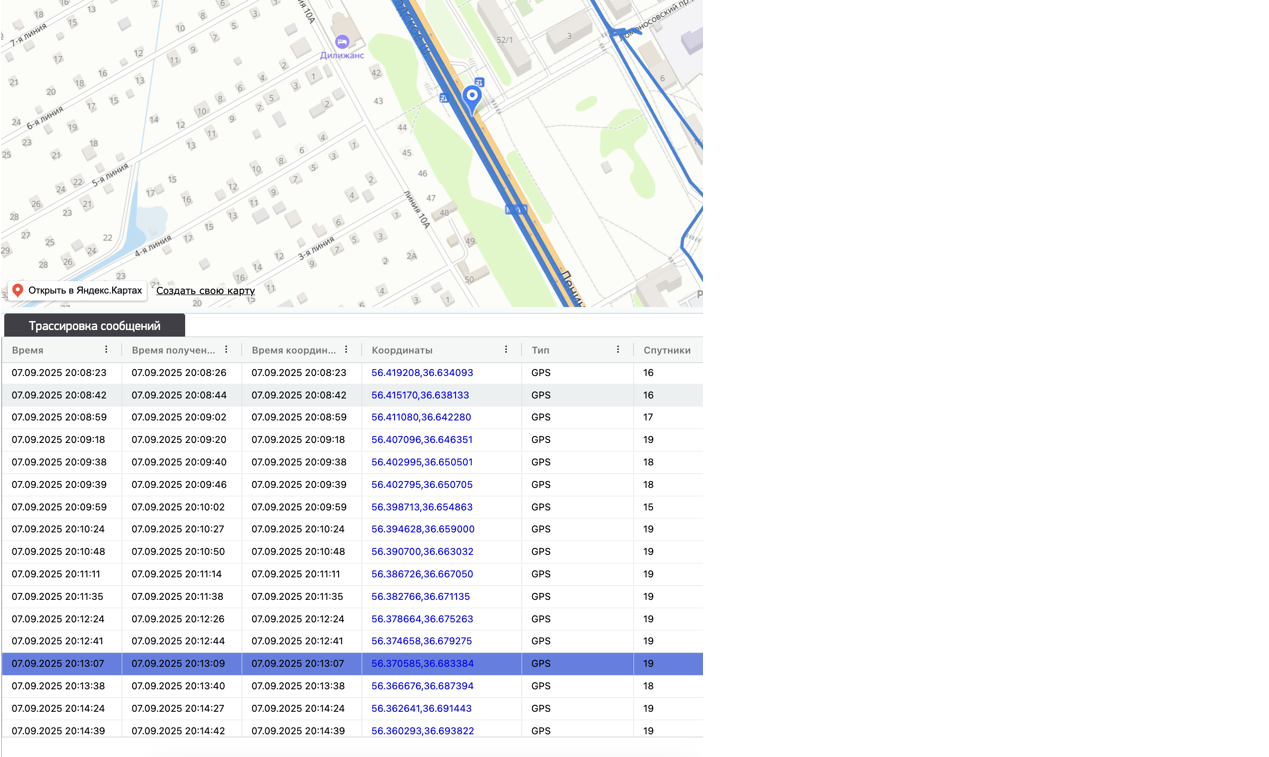
Task: Select the bus stop icon left of the marker
Action: point(444,98)
